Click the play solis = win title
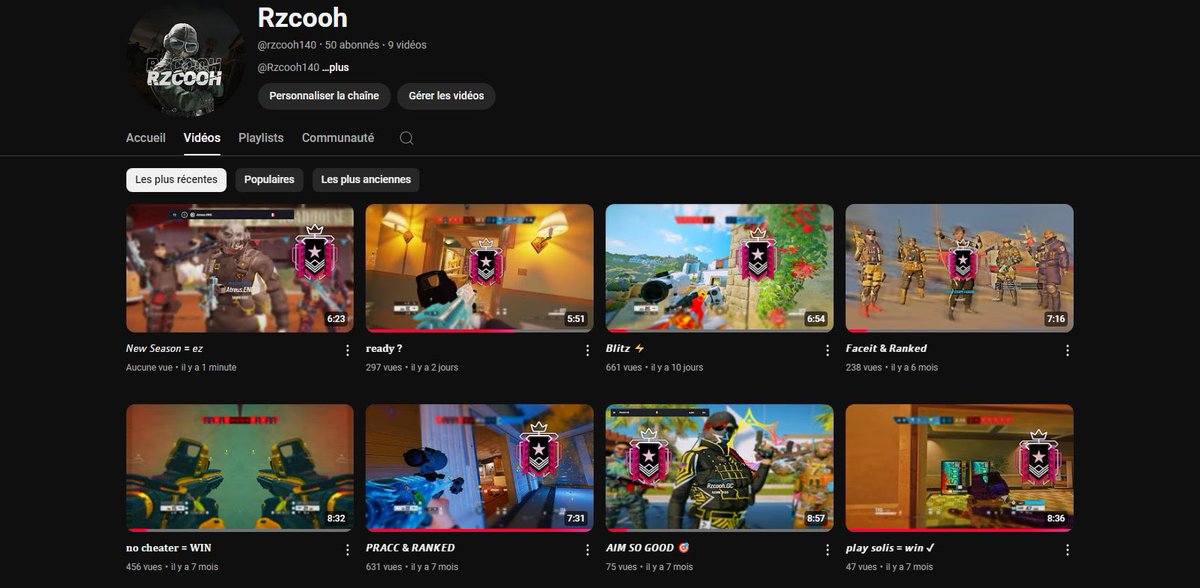Viewport: 1200px width, 588px height. coord(890,548)
